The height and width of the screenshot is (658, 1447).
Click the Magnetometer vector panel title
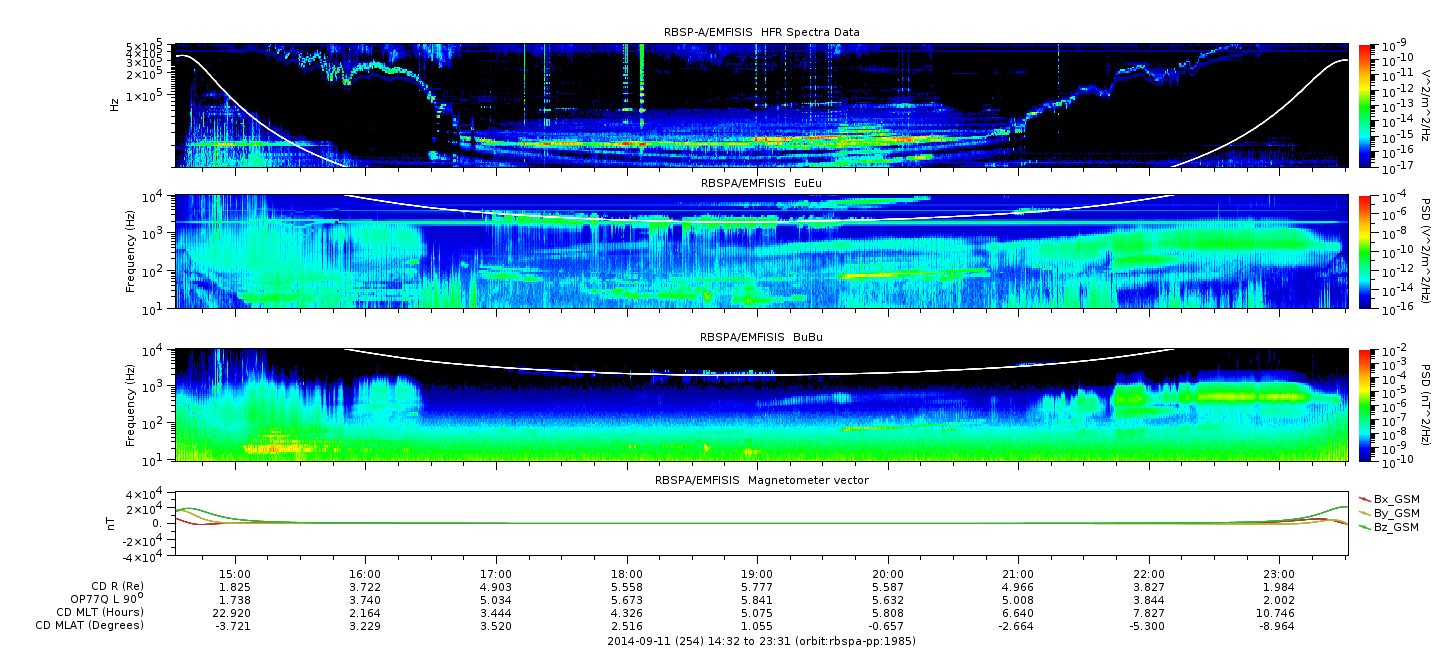point(761,480)
